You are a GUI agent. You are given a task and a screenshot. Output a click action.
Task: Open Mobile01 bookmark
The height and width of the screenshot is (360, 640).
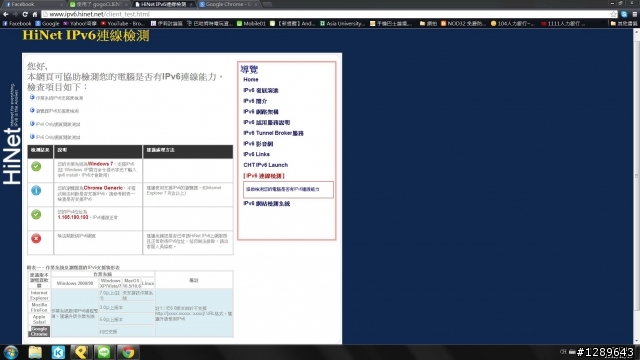(251, 24)
